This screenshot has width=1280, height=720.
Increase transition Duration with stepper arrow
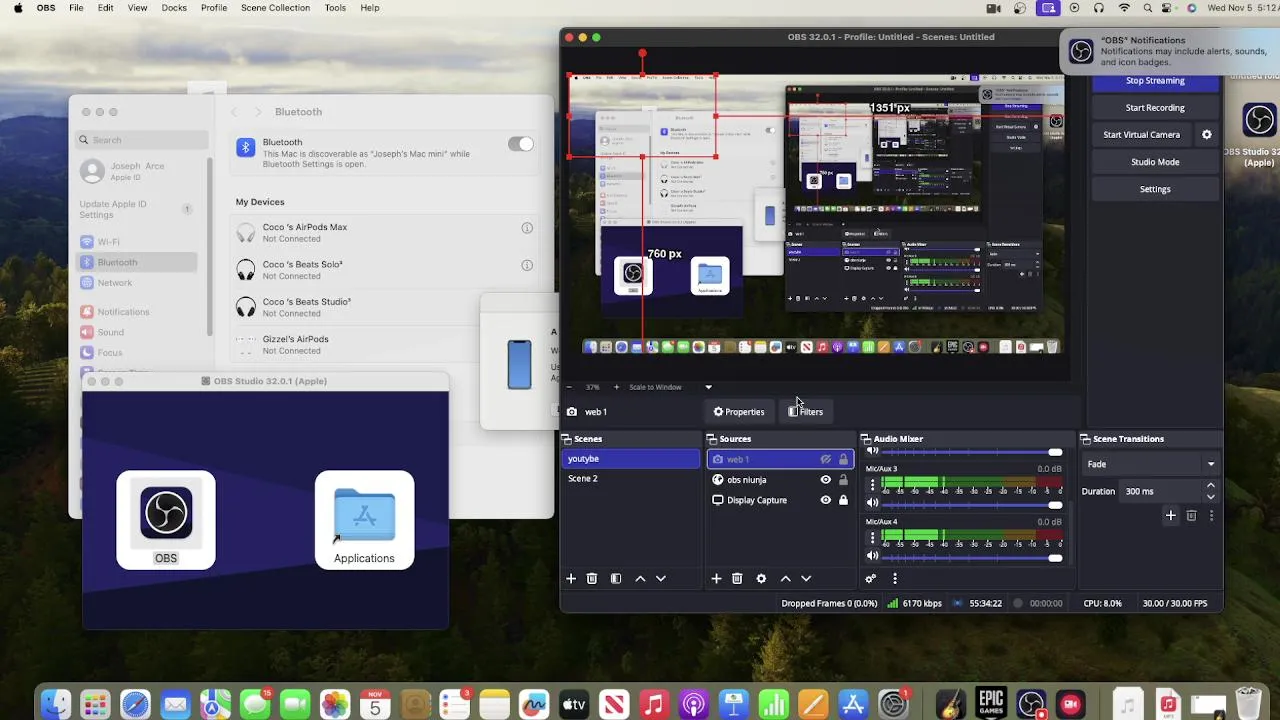coord(1211,486)
